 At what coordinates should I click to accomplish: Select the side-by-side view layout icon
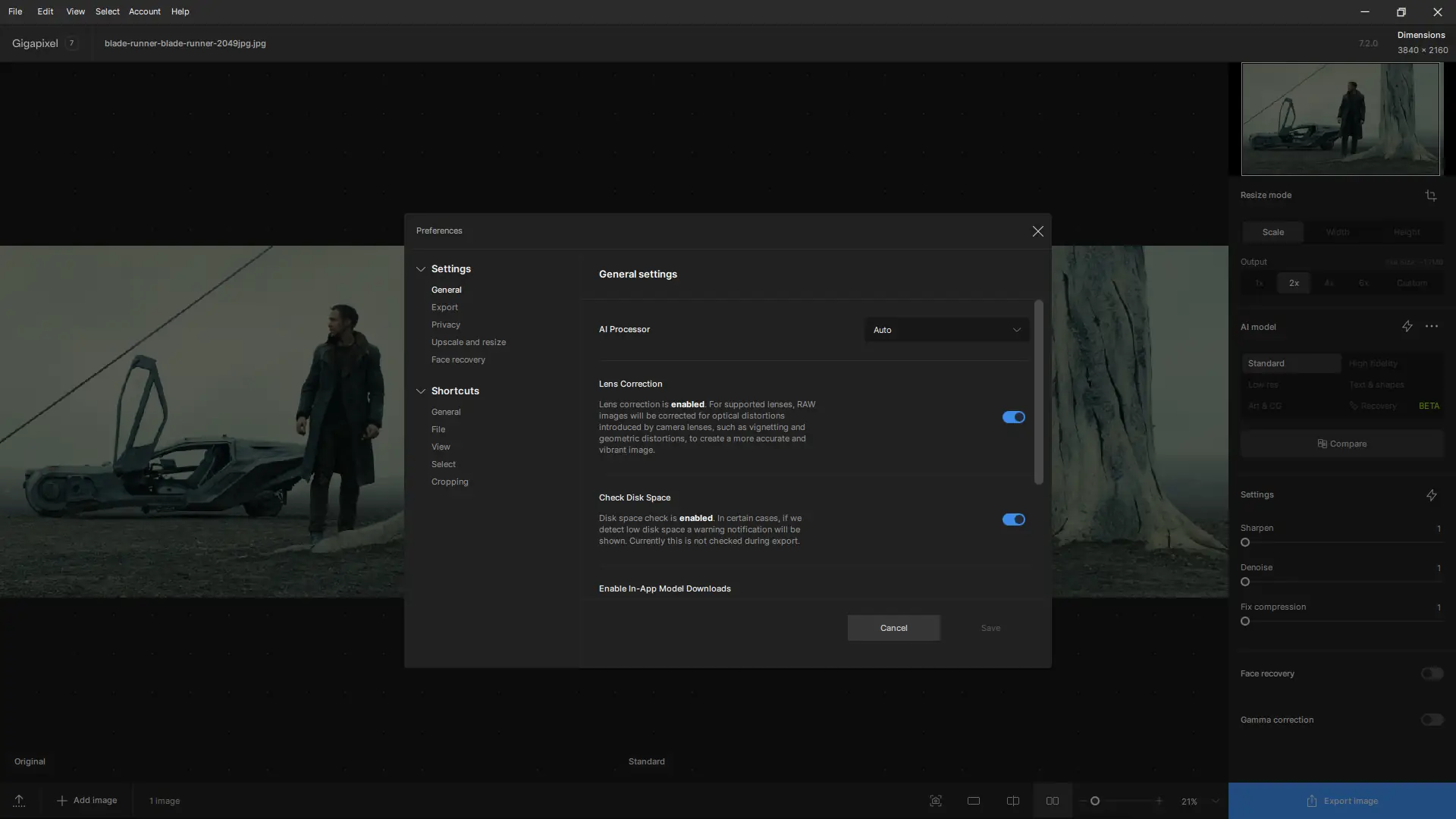point(1053,801)
